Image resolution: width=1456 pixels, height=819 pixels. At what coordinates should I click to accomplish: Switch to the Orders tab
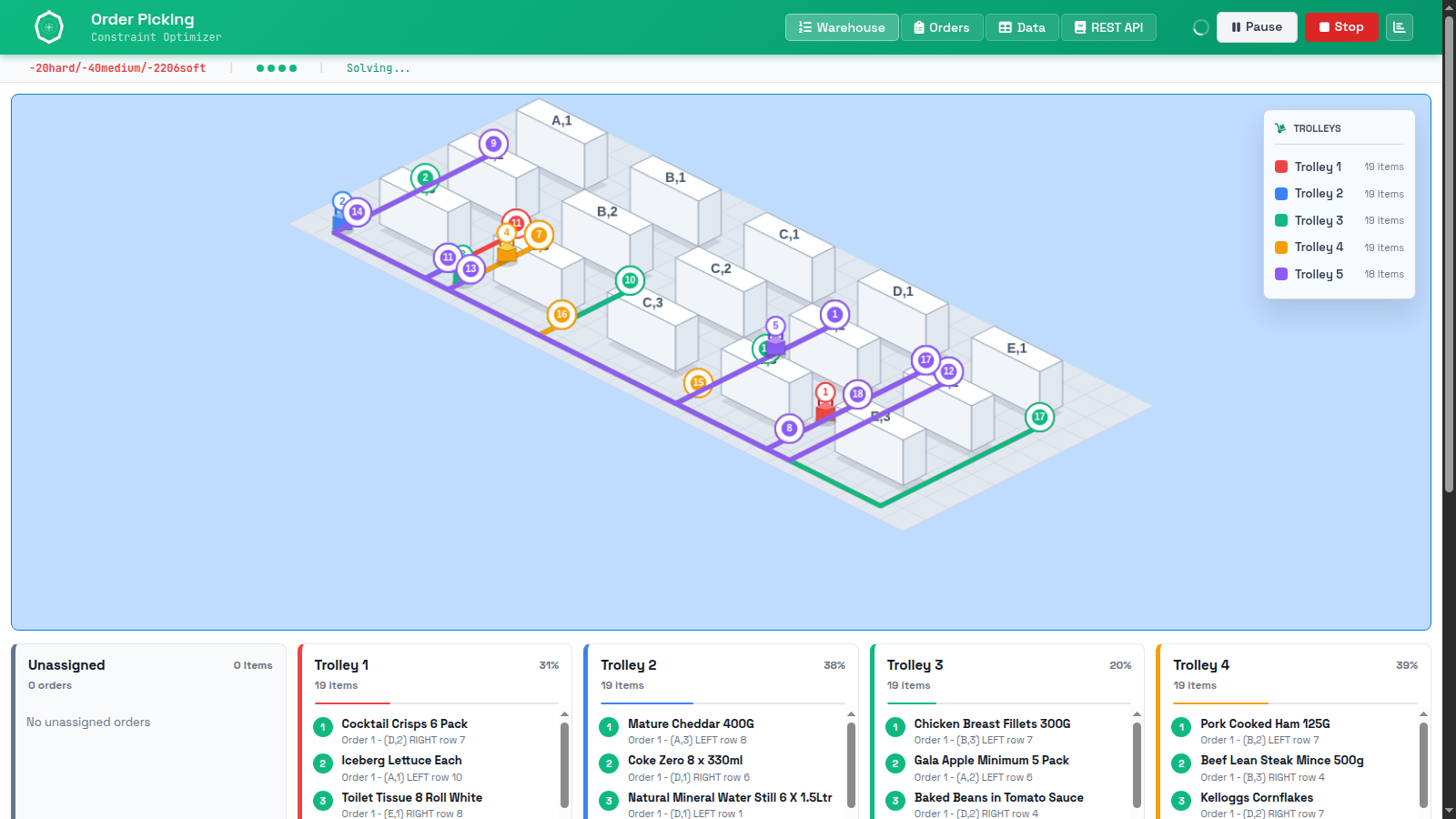click(x=942, y=27)
